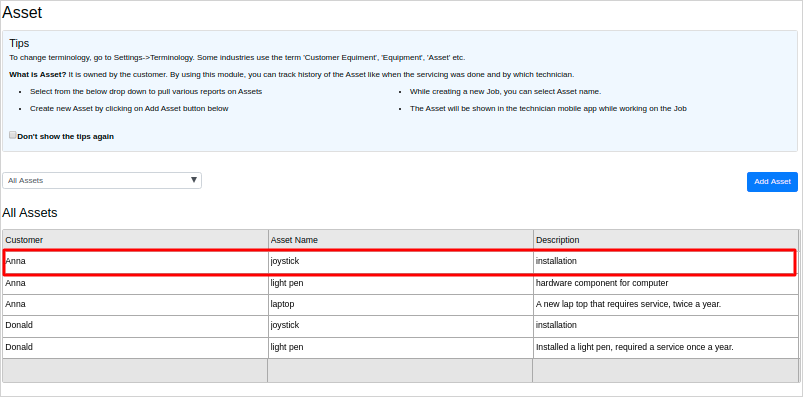Viewport: 803px width, 397px height.
Task: Select Anna in the joystick row
Action: coord(15,261)
